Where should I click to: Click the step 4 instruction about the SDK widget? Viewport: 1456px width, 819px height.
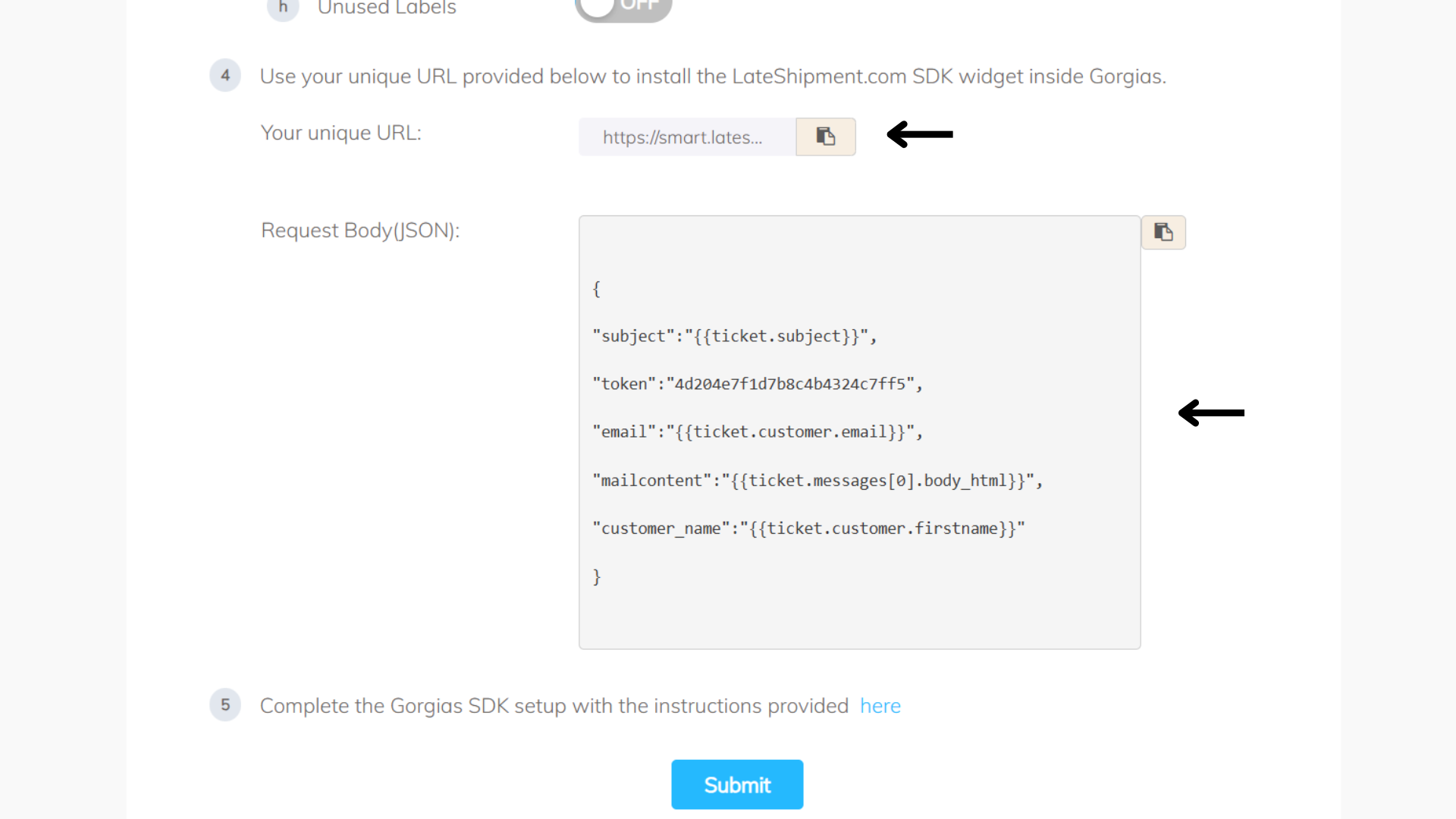[x=713, y=76]
